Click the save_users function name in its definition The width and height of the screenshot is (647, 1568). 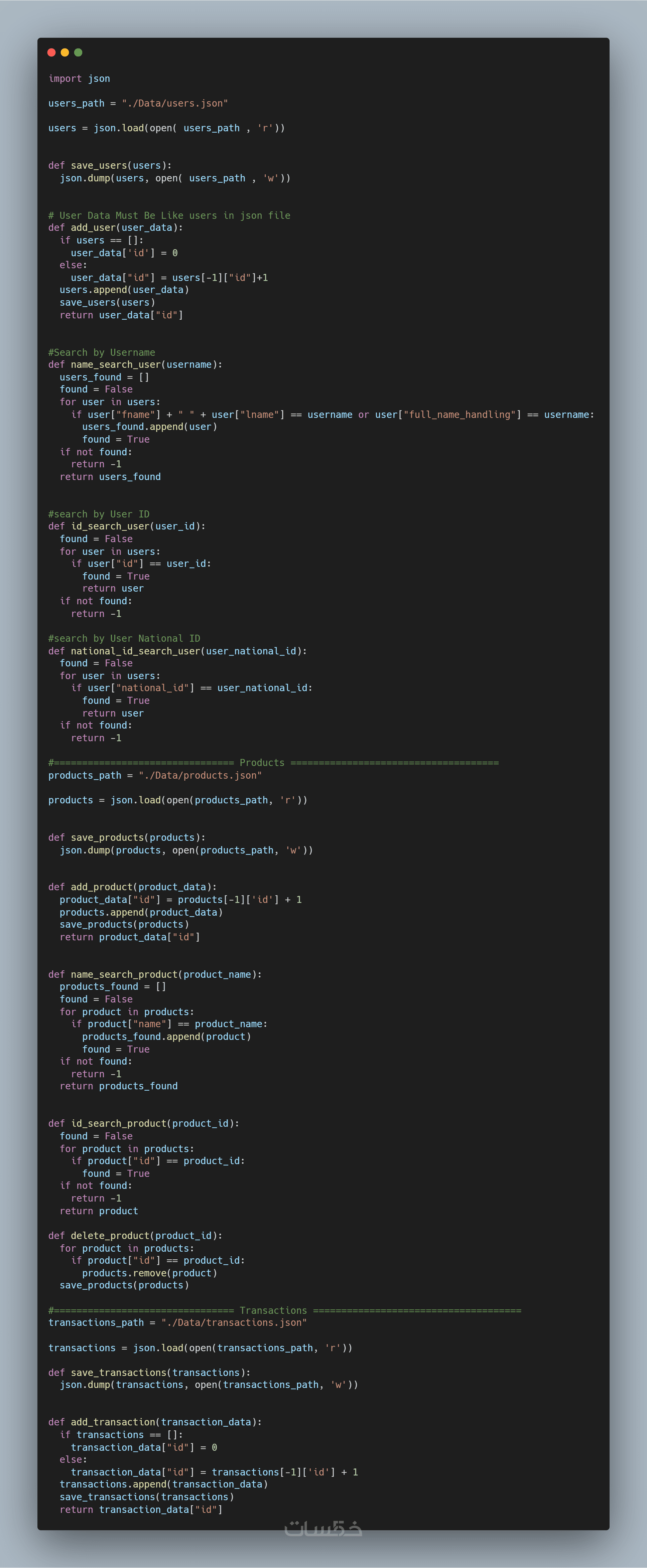(99, 166)
